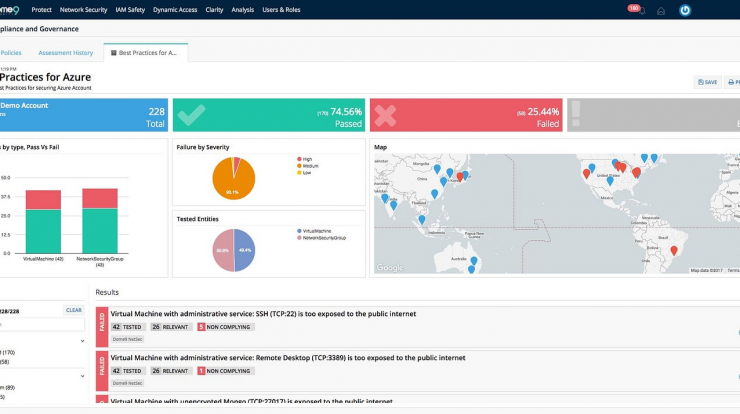Open the IAM Safety menu
Viewport: 740px width, 414px height.
point(130,9)
